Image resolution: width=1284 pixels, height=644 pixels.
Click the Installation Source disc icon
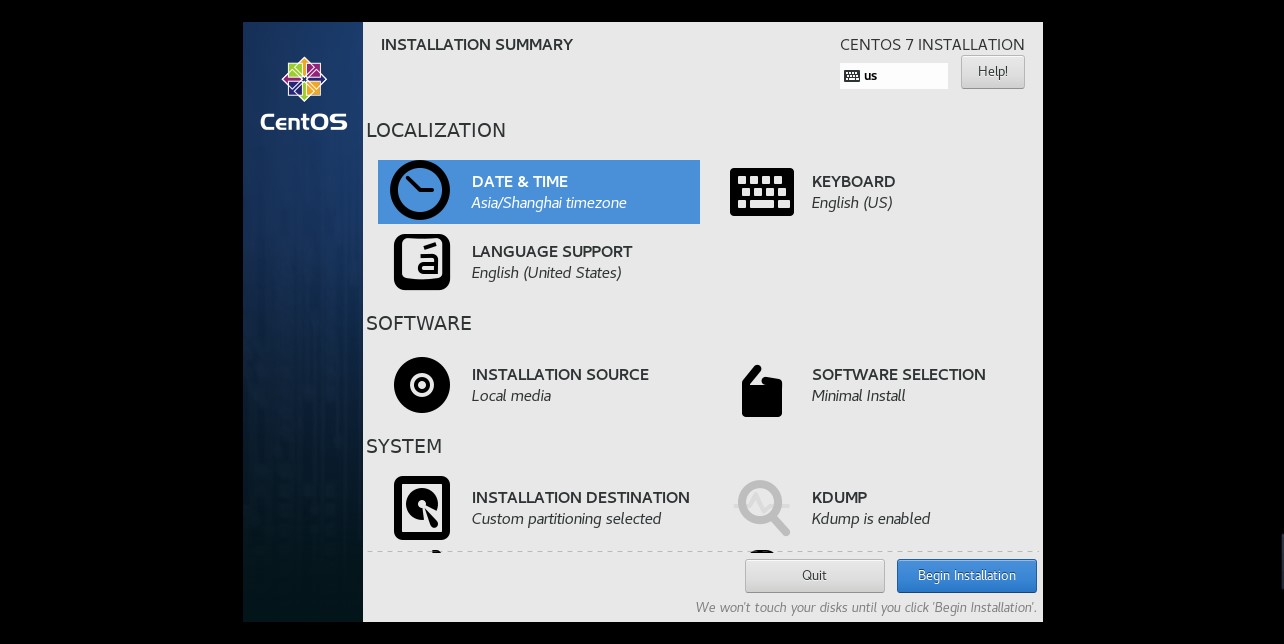click(422, 385)
